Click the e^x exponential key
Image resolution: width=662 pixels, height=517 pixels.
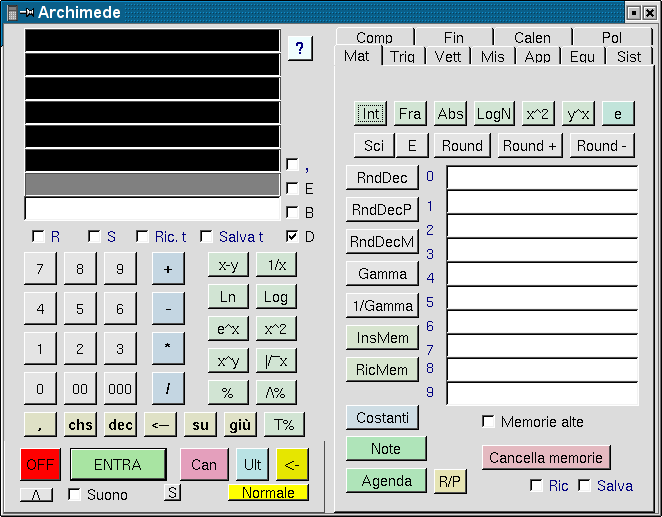coord(228,328)
